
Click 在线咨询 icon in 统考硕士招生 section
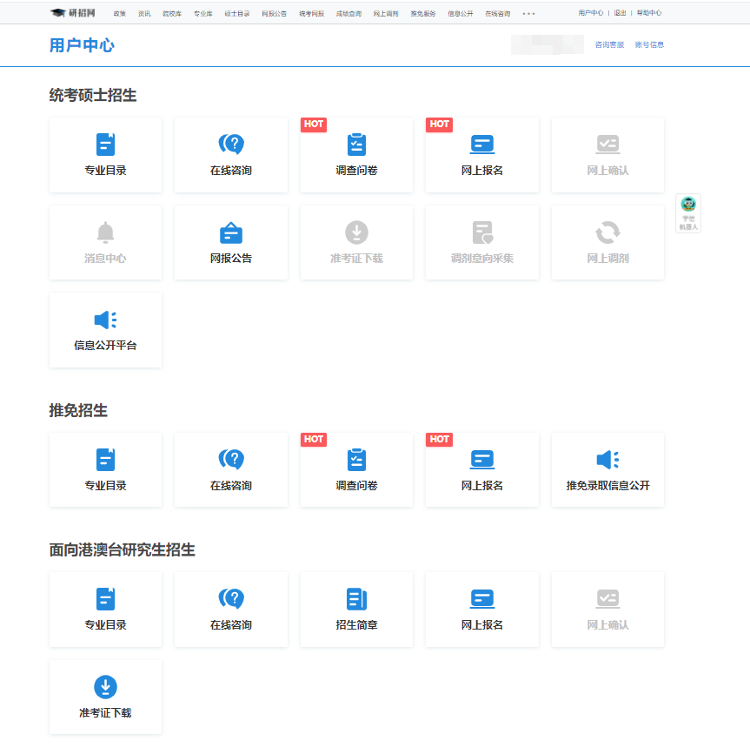(x=231, y=145)
